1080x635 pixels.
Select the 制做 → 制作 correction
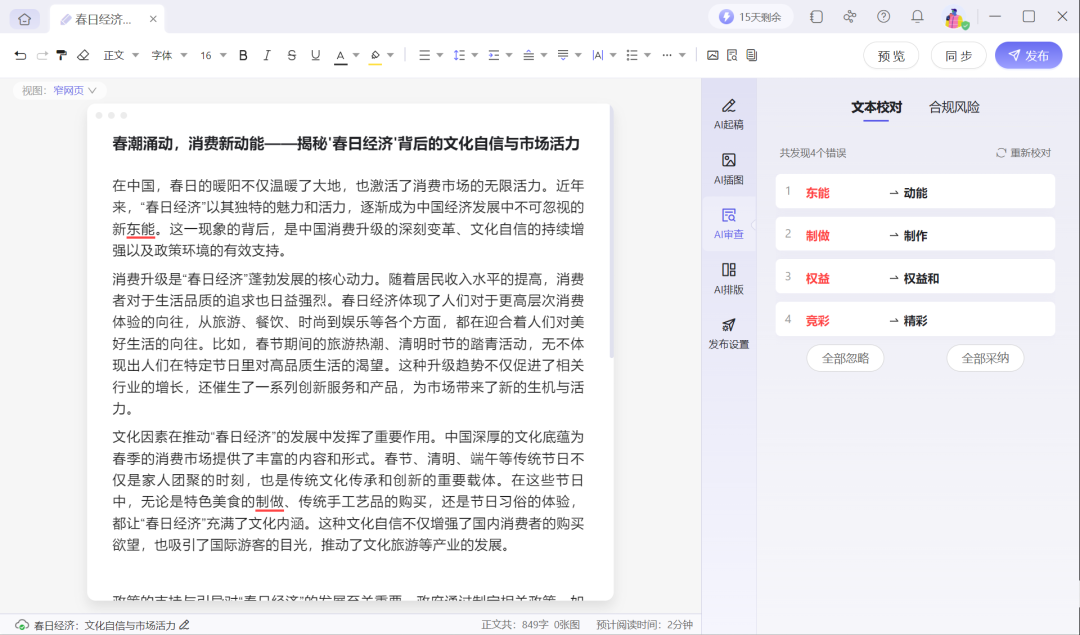[915, 235]
